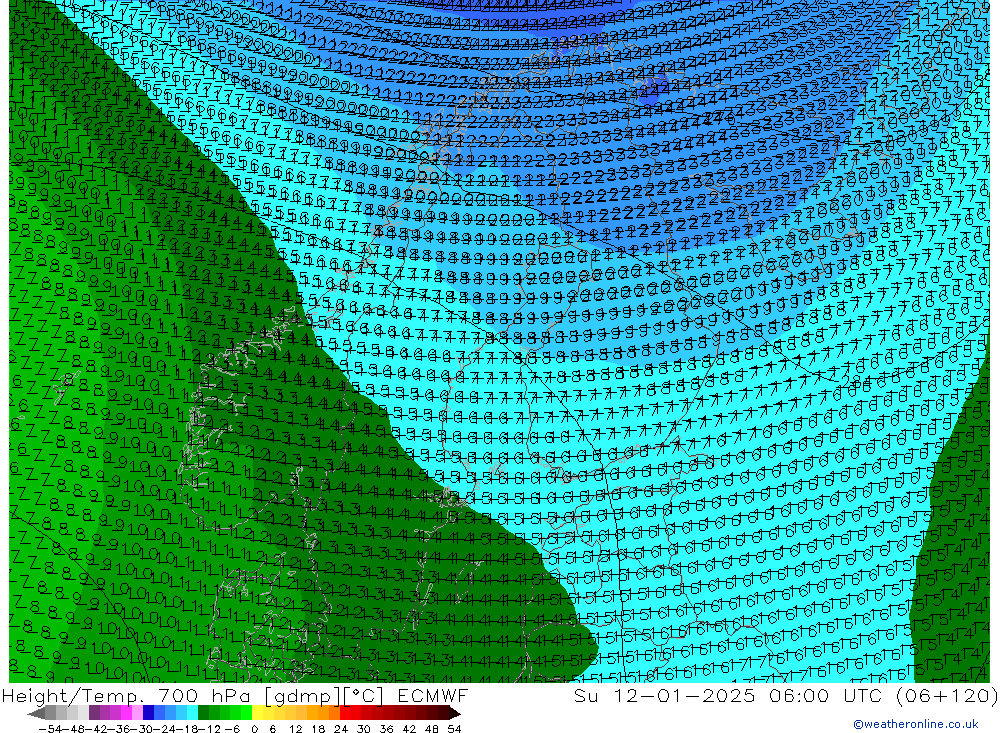Image resolution: width=1000 pixels, height=733 pixels.
Task: Click the '0' scale label
Action: coord(254,729)
